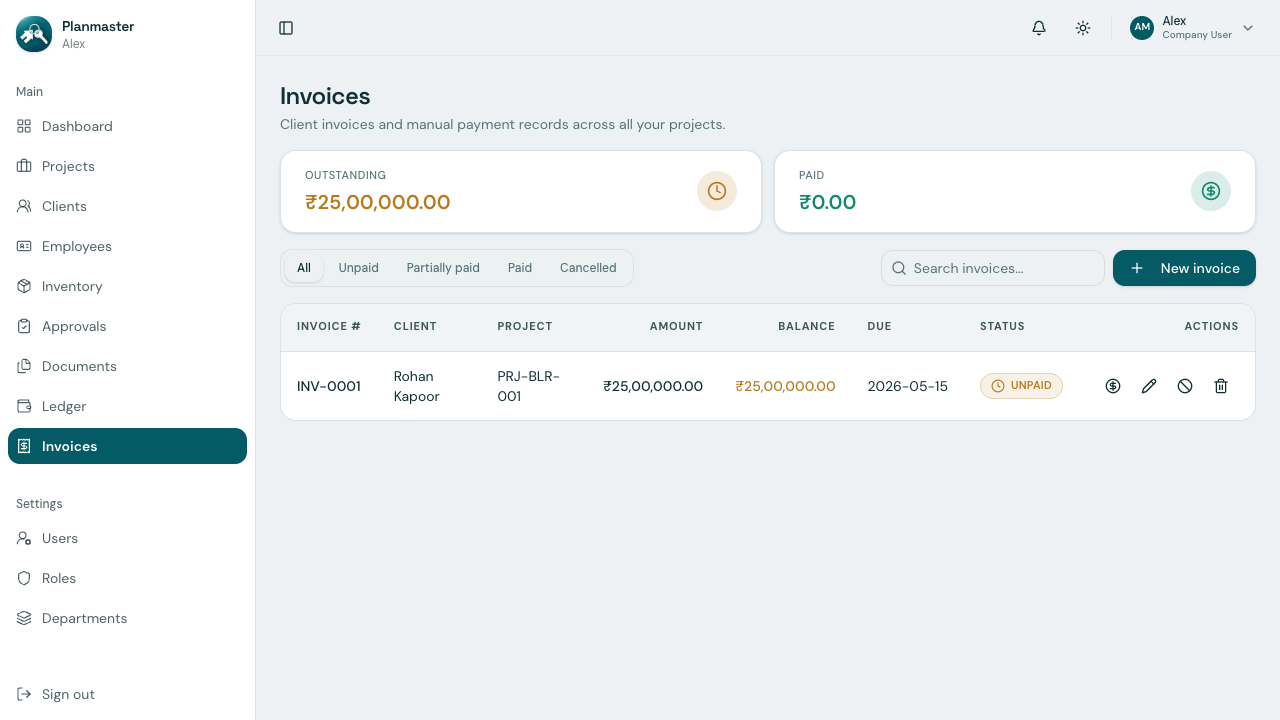The width and height of the screenshot is (1280, 720).
Task: Create a New invoice
Action: point(1184,268)
